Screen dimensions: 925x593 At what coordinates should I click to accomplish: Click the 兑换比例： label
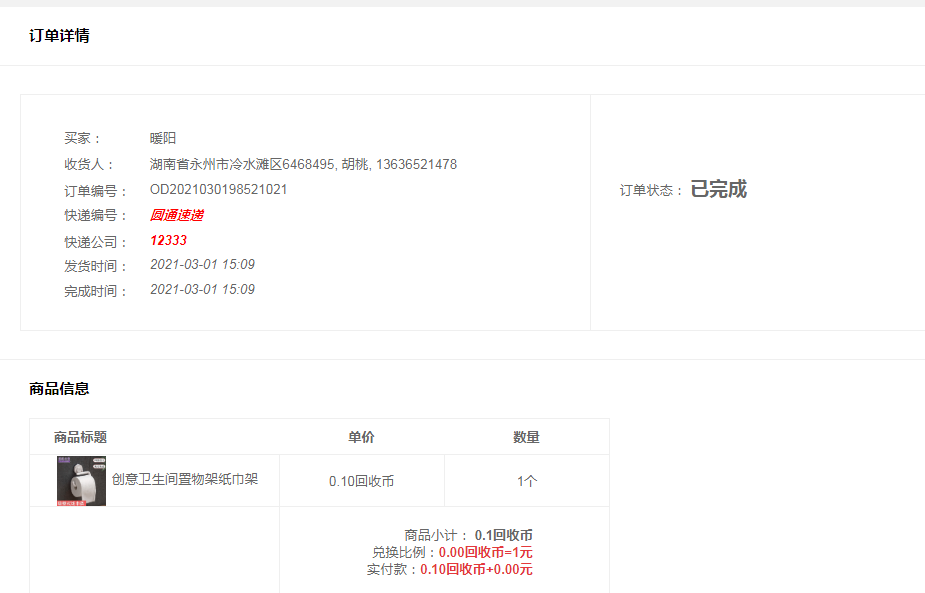pos(405,552)
